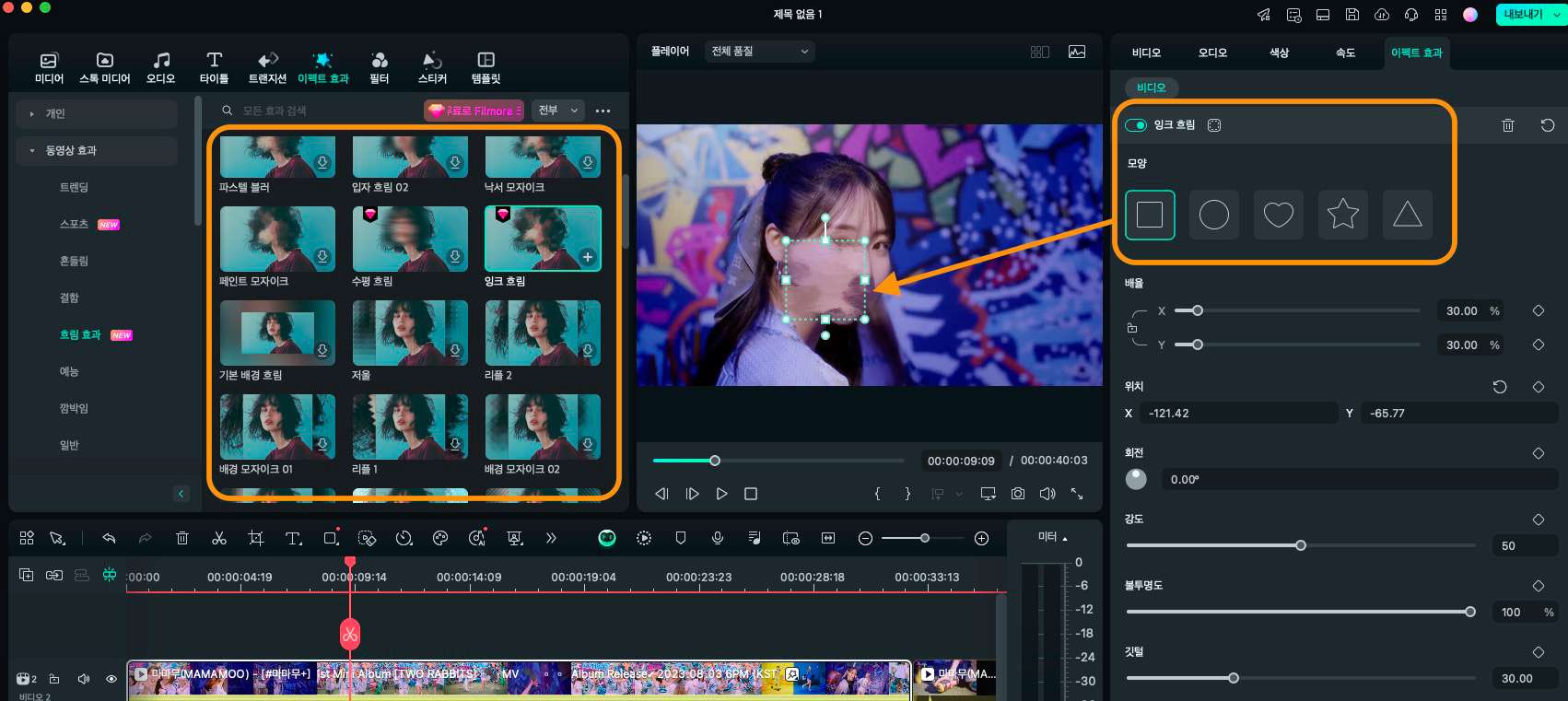The image size is (1568, 701).
Task: Open the 오디오 tab in media toolbar
Action: [160, 68]
